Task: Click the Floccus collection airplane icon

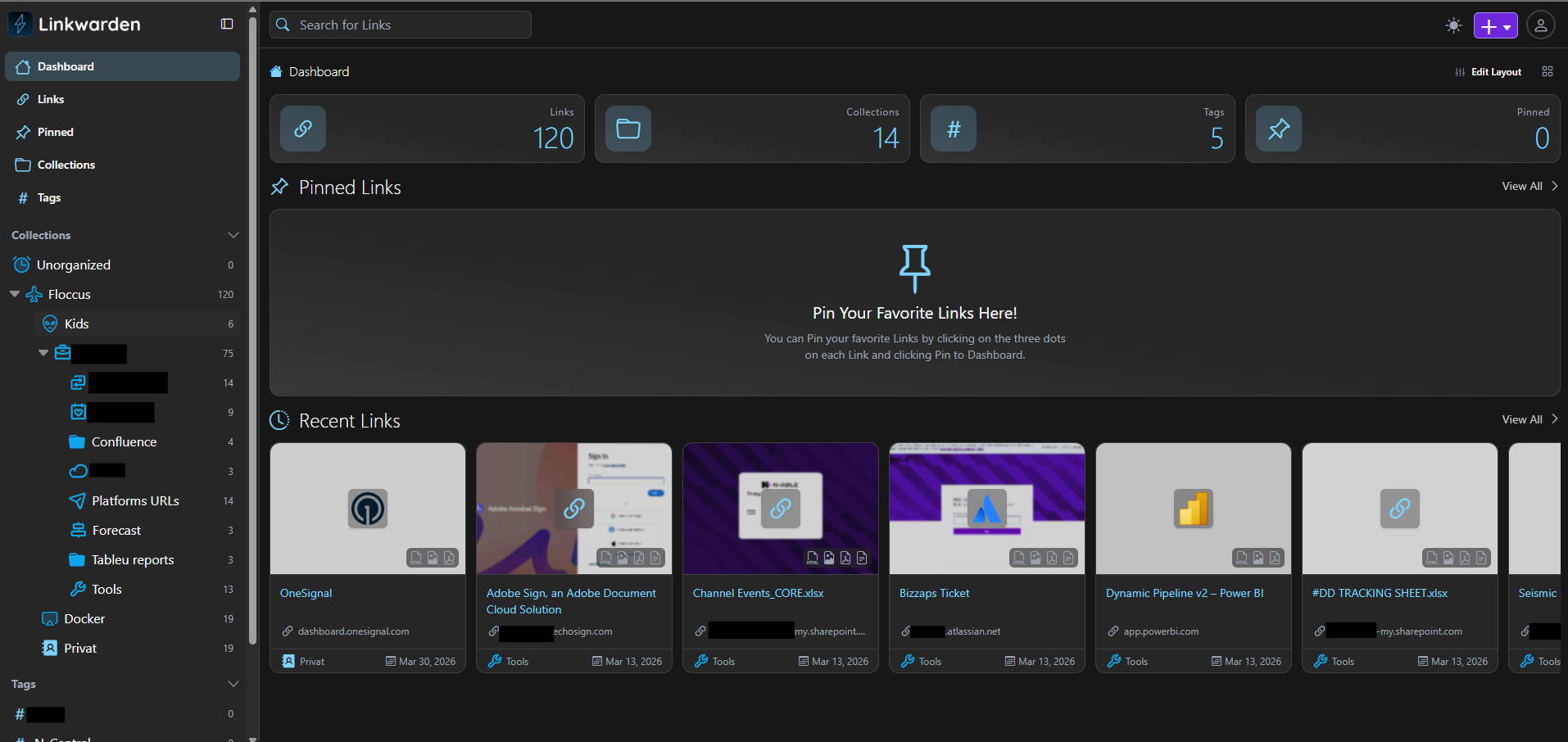Action: [34, 294]
